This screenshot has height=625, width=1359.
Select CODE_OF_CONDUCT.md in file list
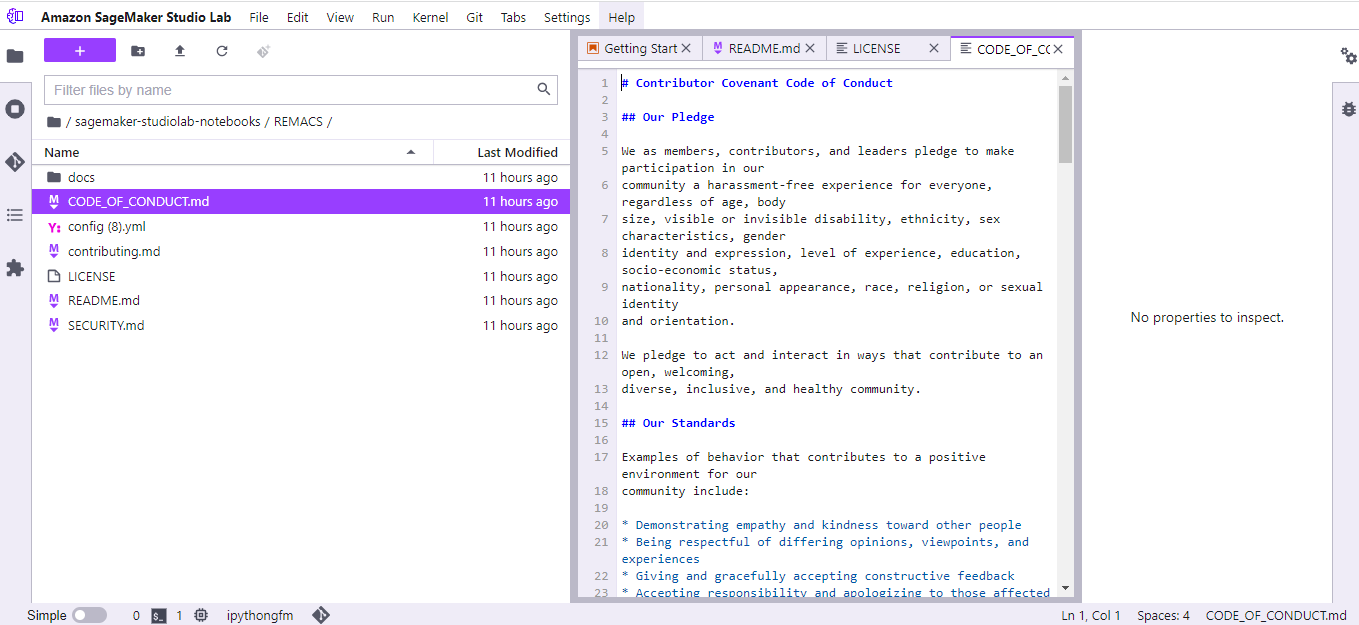tap(301, 202)
